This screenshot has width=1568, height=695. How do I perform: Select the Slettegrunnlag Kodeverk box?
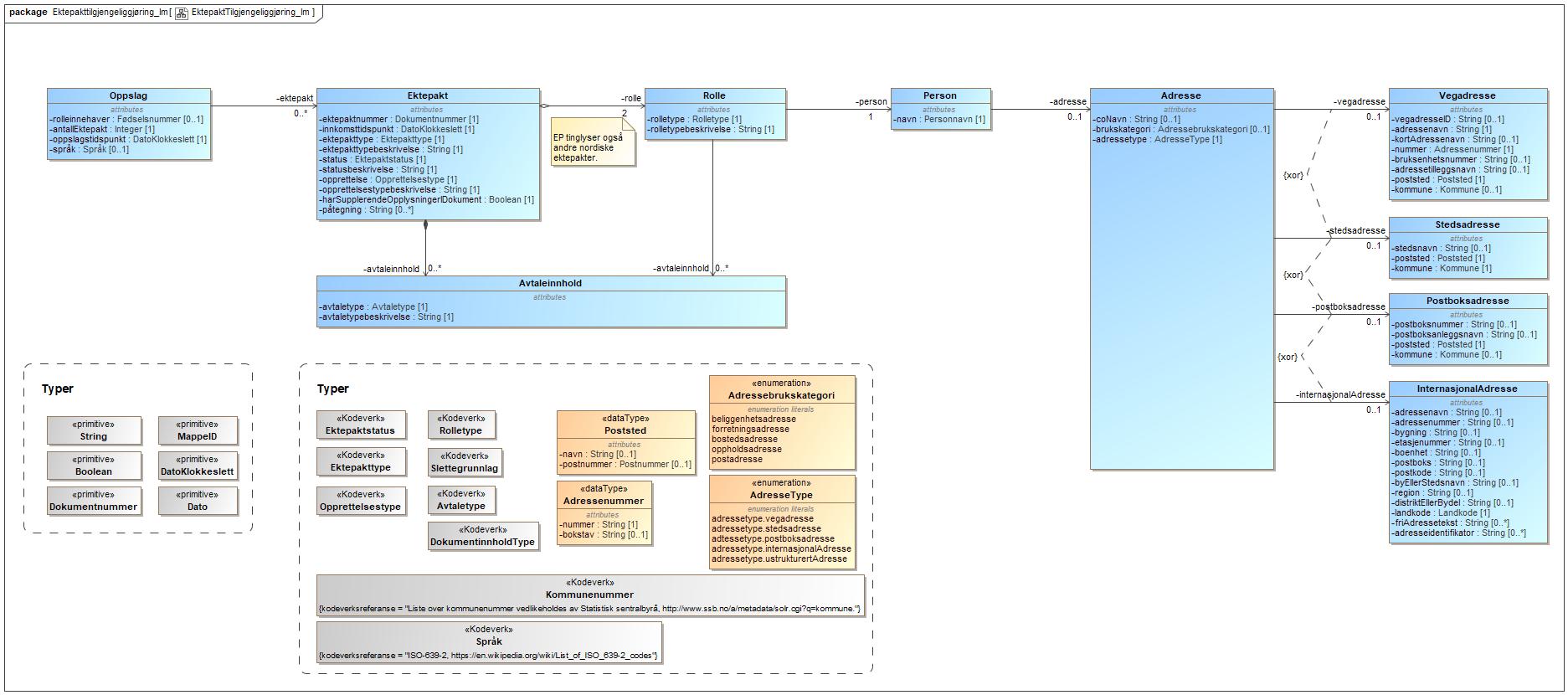[465, 462]
